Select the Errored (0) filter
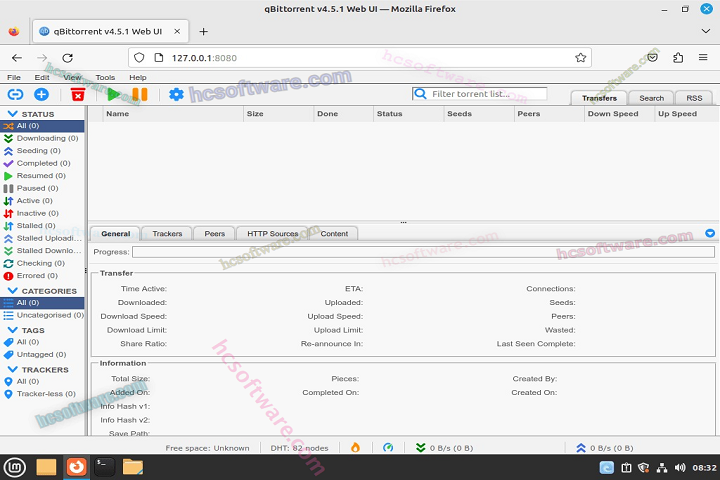720x480 pixels. tap(42, 276)
